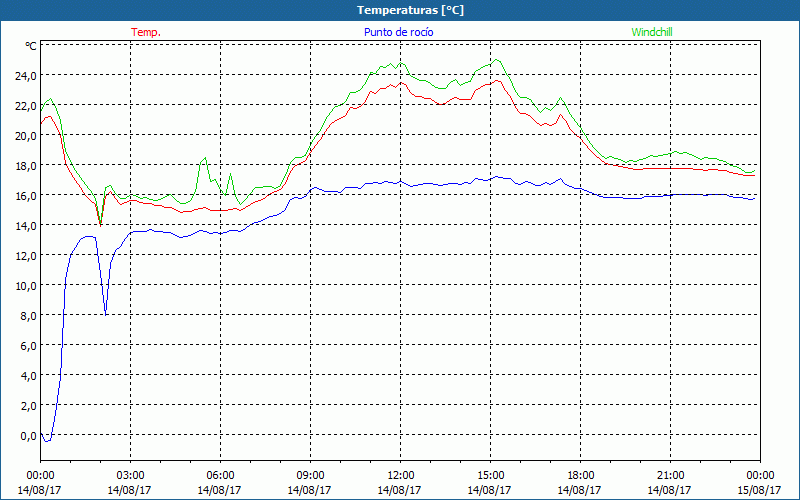The width and height of the screenshot is (800, 500).
Task: Click the 2,0 y-axis value
Action: coord(29,406)
